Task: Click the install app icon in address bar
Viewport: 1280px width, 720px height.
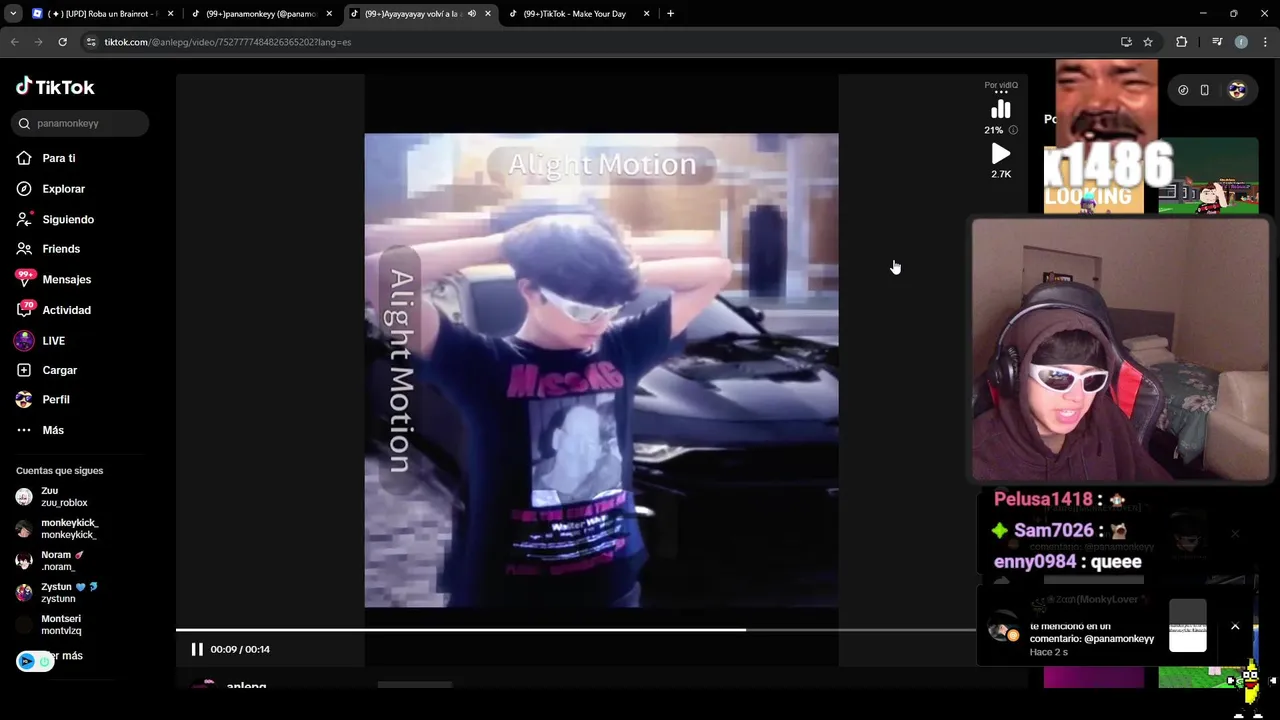Action: tap(1126, 42)
